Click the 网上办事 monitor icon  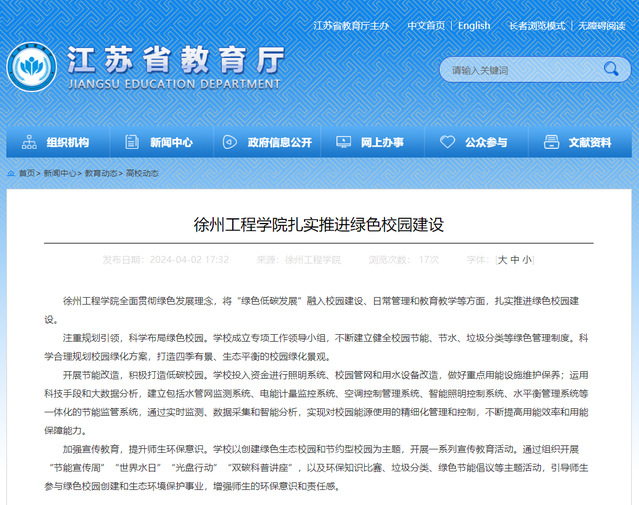[x=342, y=142]
